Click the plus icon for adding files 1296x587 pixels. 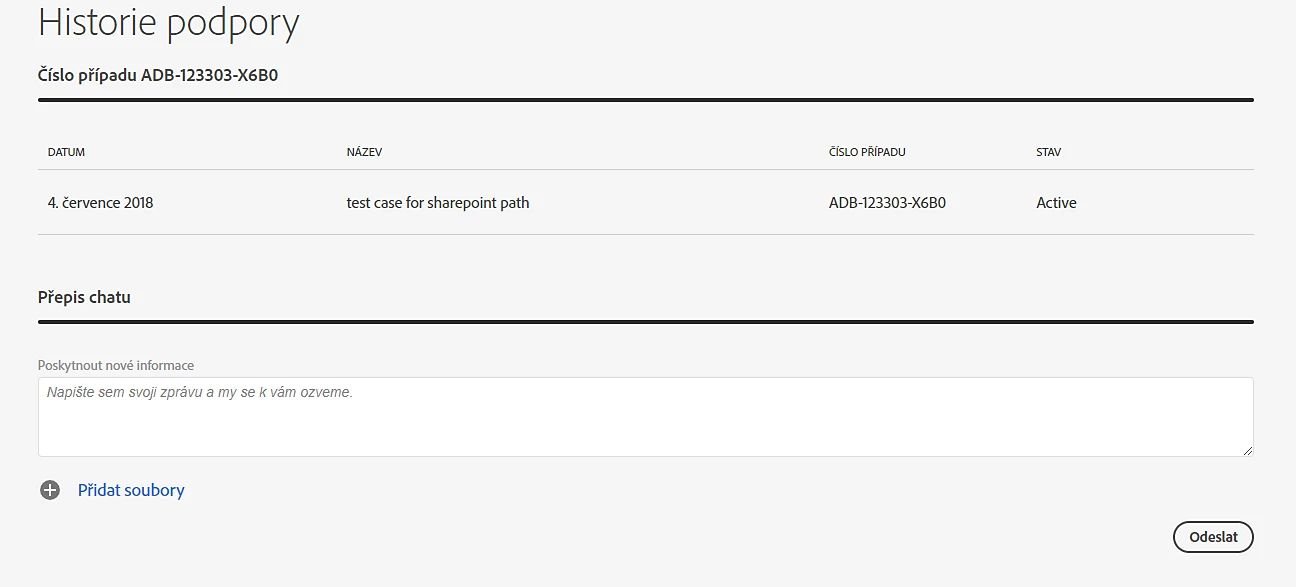tap(50, 490)
